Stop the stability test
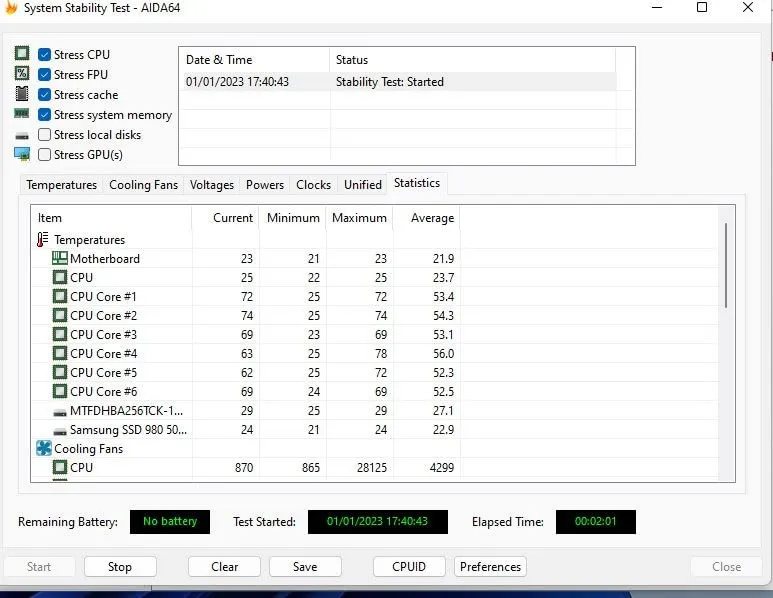Viewport: 773px width, 598px height. tap(120, 566)
